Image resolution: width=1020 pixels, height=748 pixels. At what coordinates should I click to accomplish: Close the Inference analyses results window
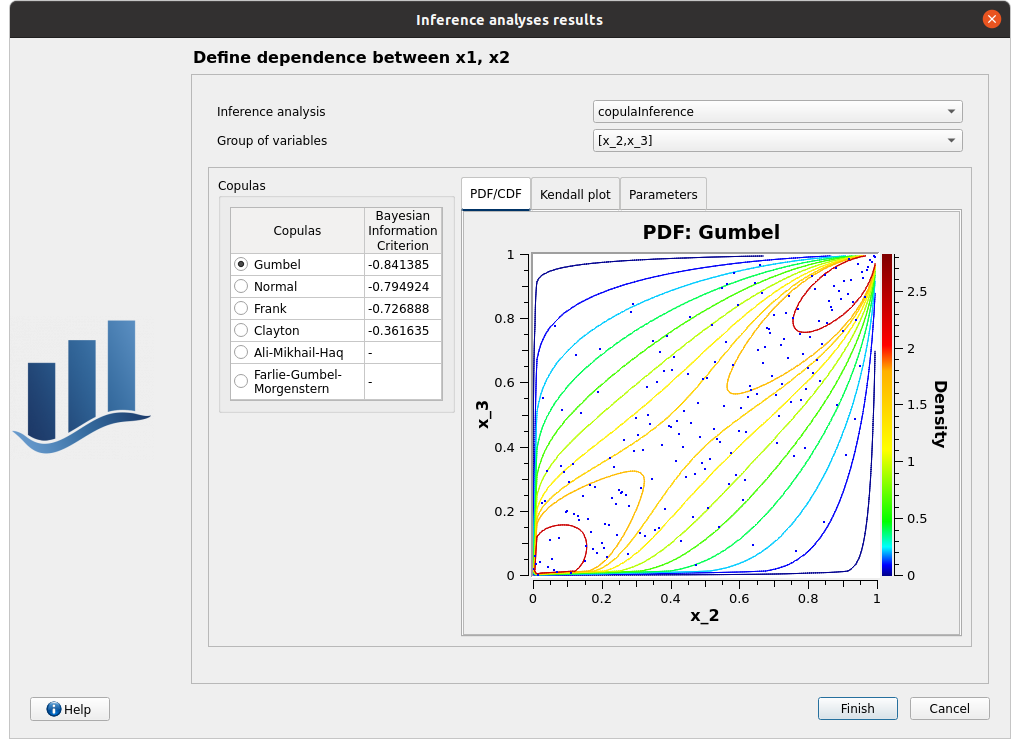(x=991, y=19)
